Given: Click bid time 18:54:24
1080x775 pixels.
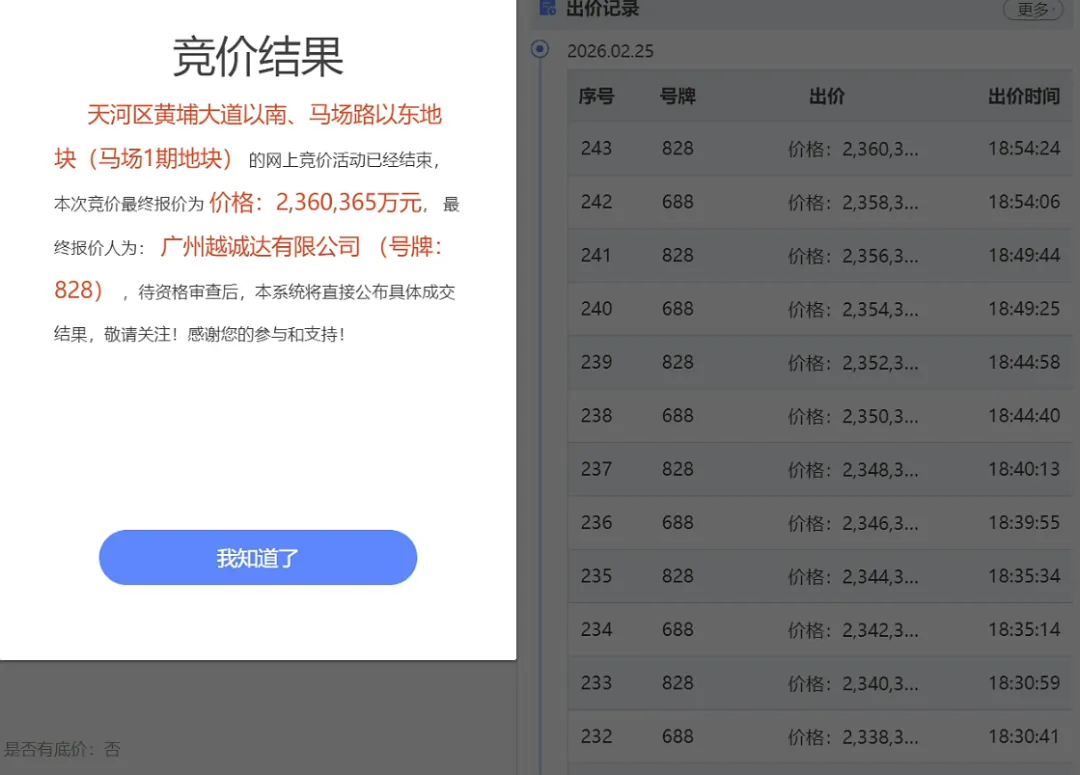Looking at the screenshot, I should pyautogui.click(x=1024, y=148).
